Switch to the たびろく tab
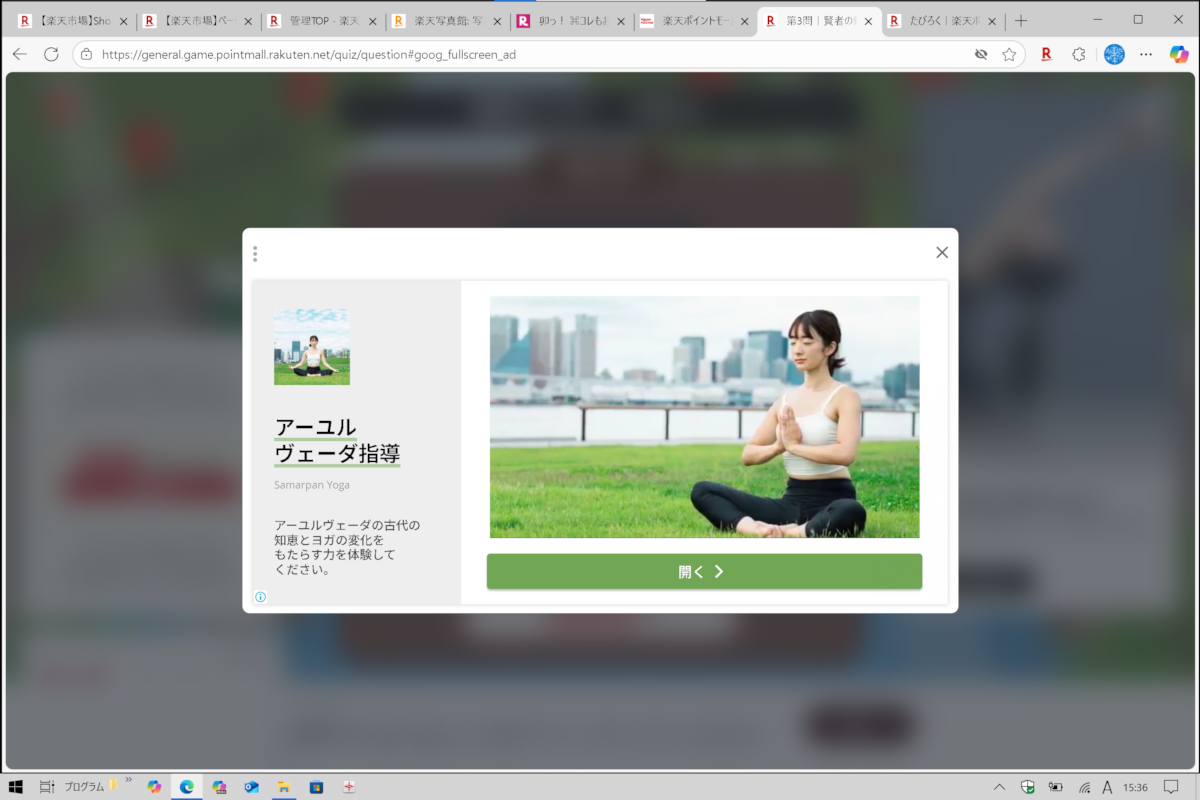This screenshot has height=800, width=1200. pos(943,21)
